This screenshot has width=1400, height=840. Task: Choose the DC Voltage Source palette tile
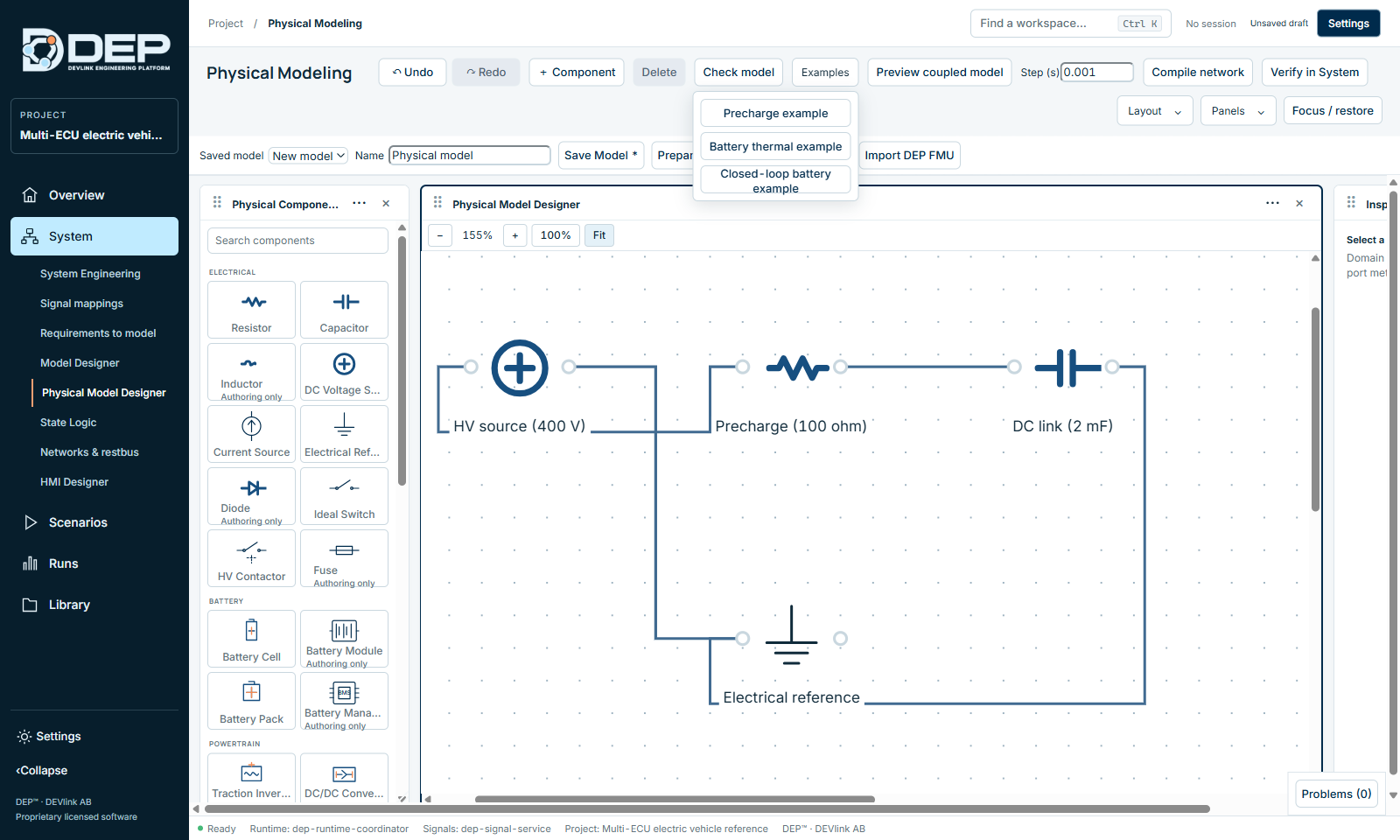tap(344, 372)
